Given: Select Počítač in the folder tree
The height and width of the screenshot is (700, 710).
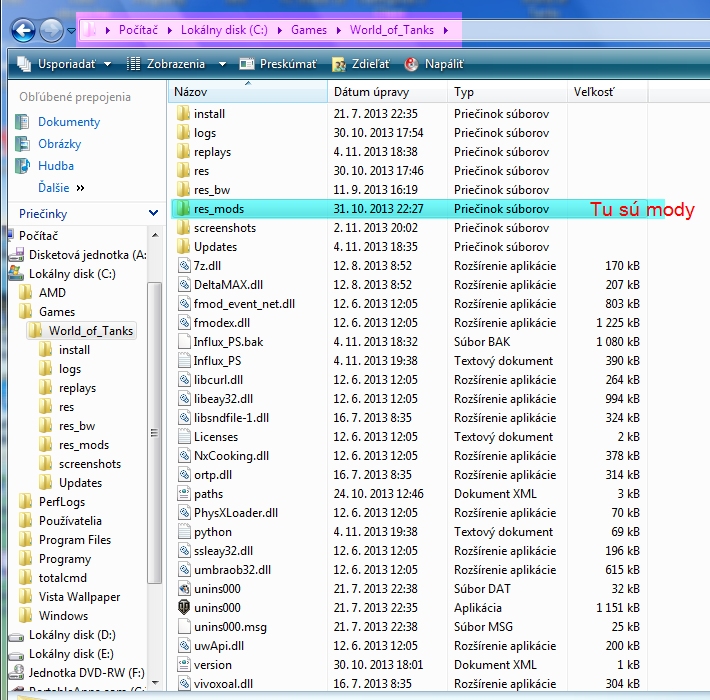Looking at the screenshot, I should coord(38,236).
